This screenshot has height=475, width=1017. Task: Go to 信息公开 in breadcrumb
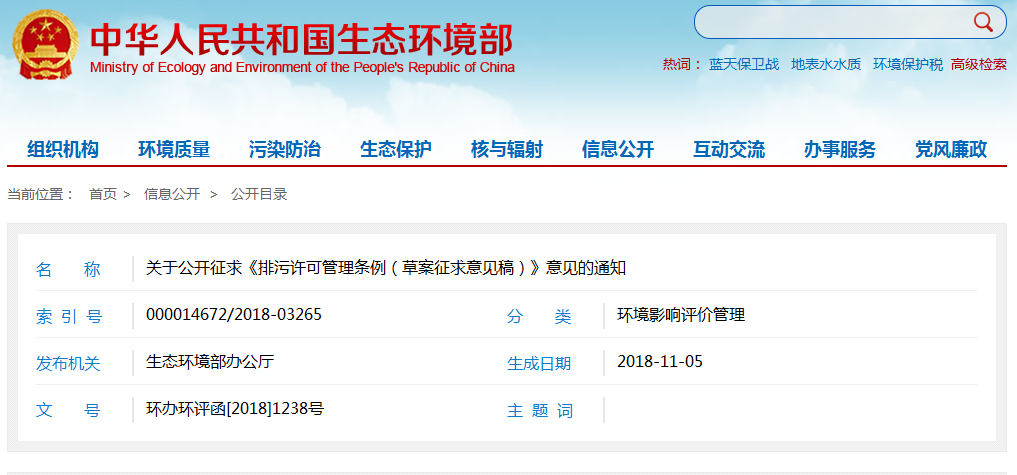coord(172,194)
